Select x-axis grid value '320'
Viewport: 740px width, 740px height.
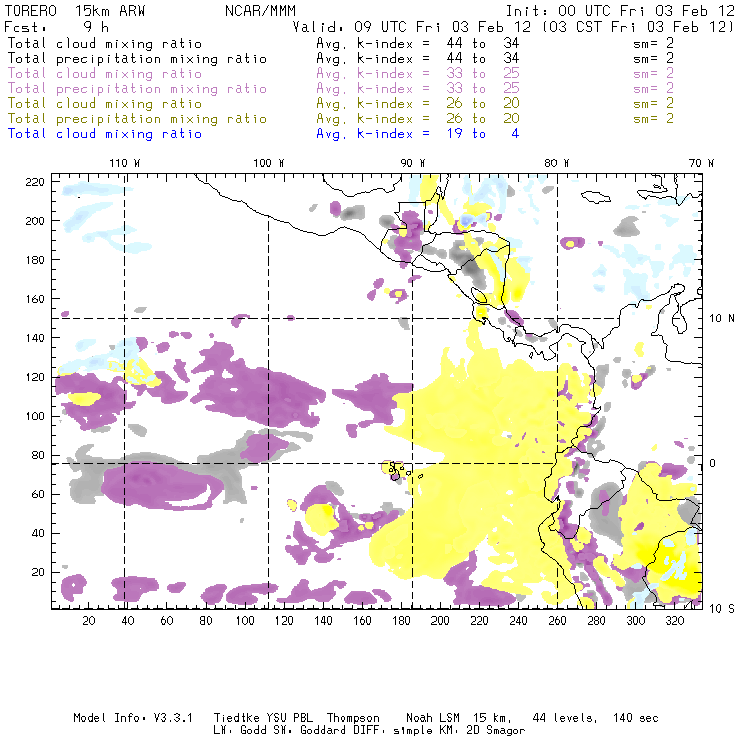674,621
